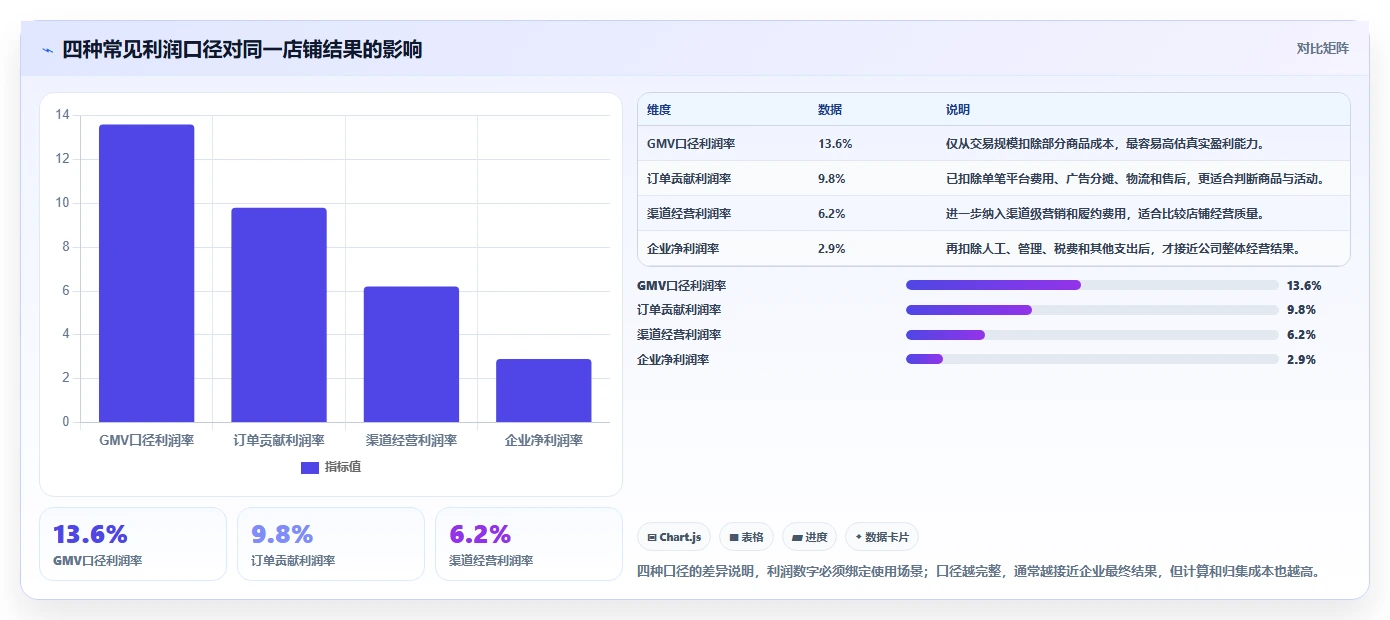The height and width of the screenshot is (620, 1390).
Task: Click the 6.2% table data cell
Action: (x=832, y=214)
